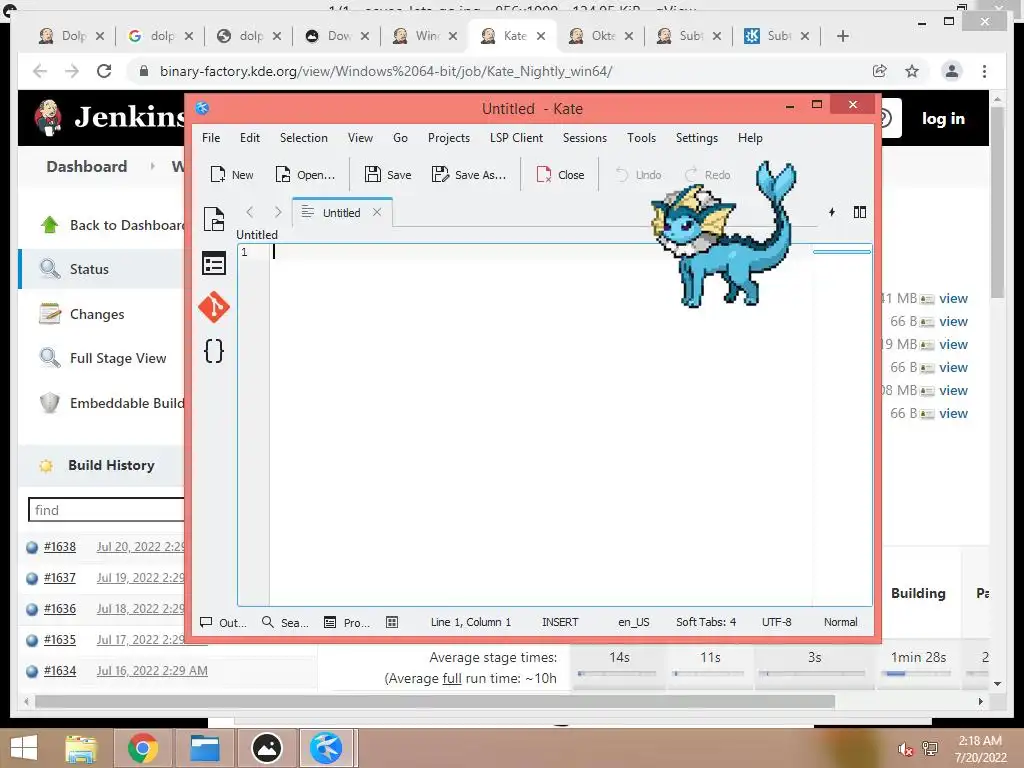Open build #1636 in Jenkins Build History
This screenshot has height=768, width=1024.
tap(59, 609)
